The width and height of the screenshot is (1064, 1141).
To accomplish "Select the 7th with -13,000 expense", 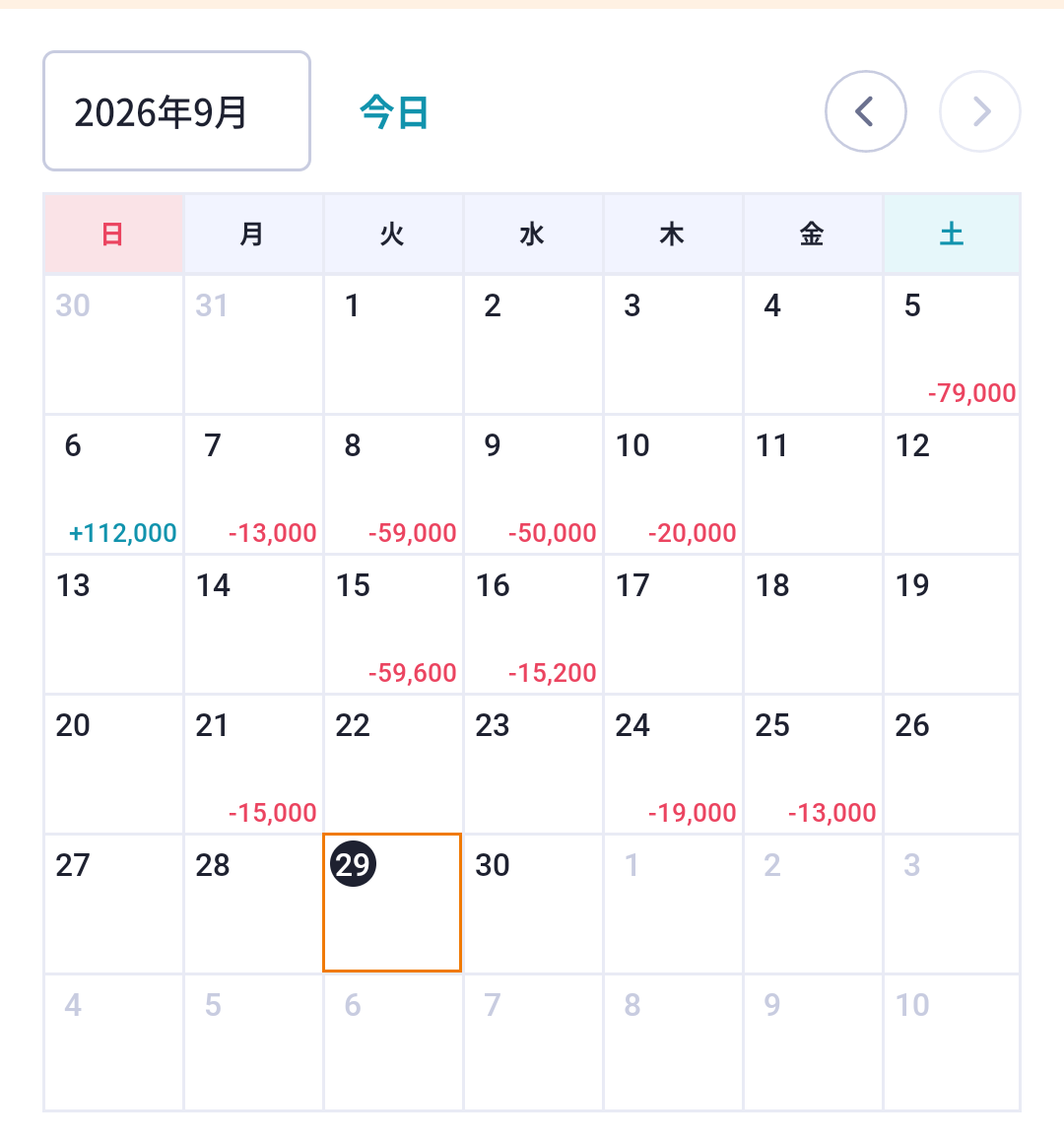I will [x=253, y=485].
